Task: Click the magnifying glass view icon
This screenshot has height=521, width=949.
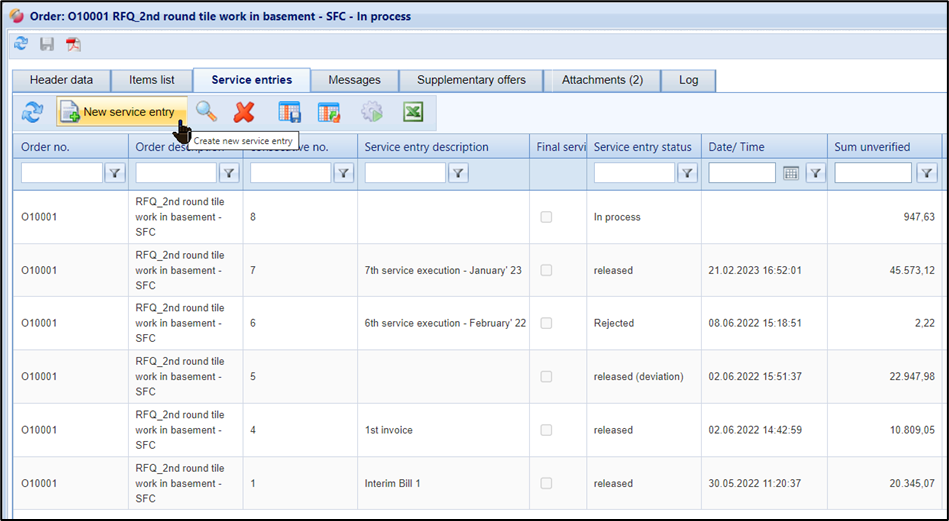Action: point(206,112)
